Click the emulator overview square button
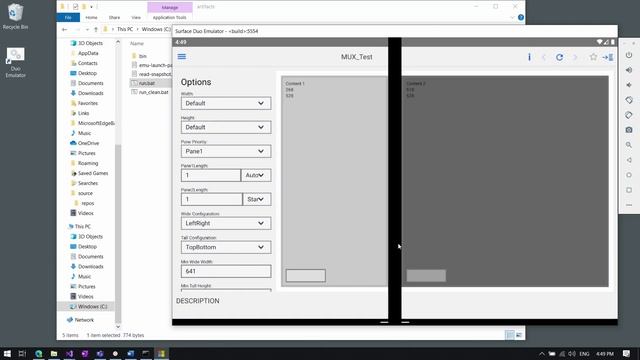This screenshot has height=360, width=640. (x=629, y=190)
